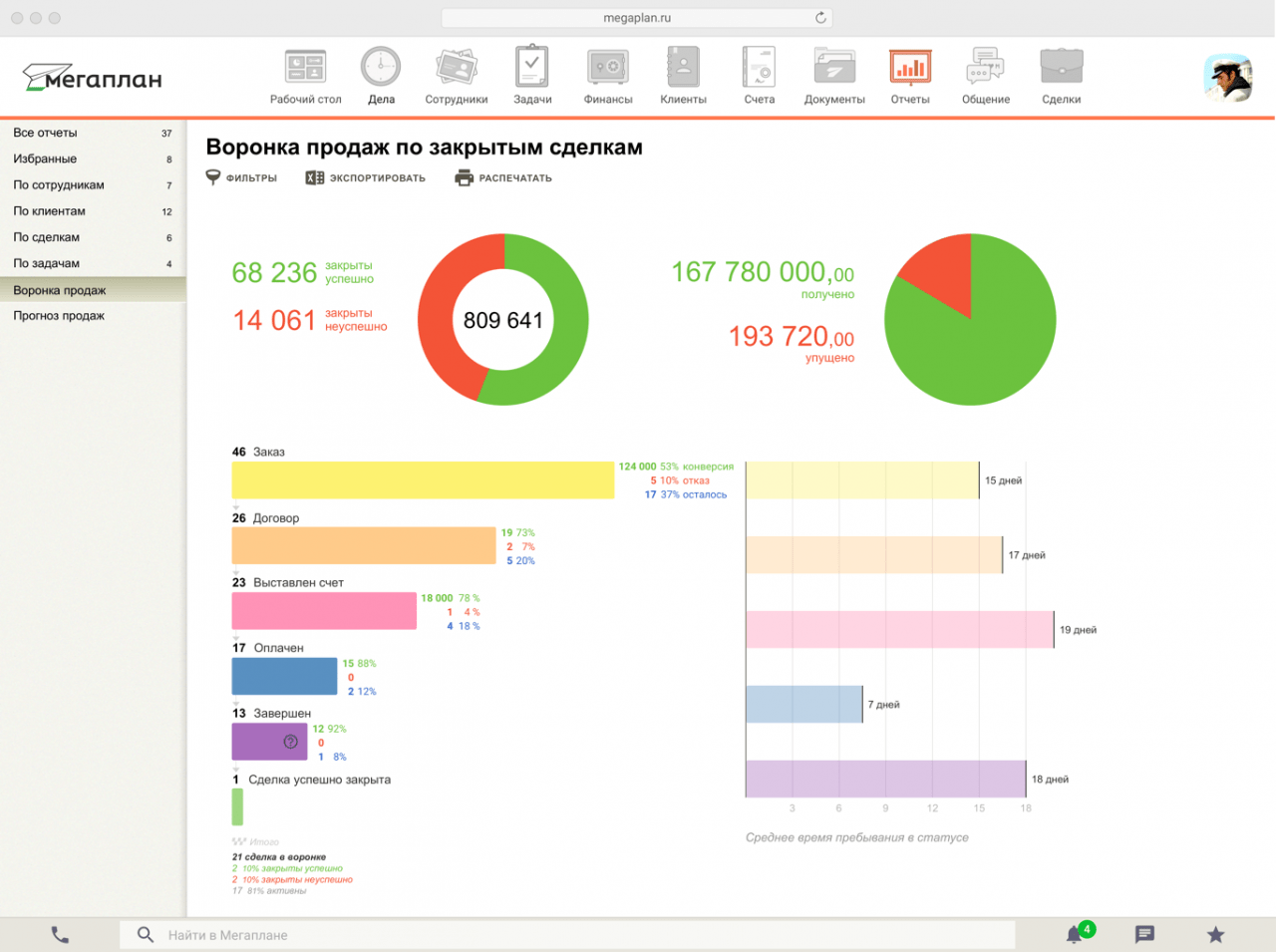Reload the page in the address bar
The width and height of the screenshot is (1276, 952).
tap(820, 18)
